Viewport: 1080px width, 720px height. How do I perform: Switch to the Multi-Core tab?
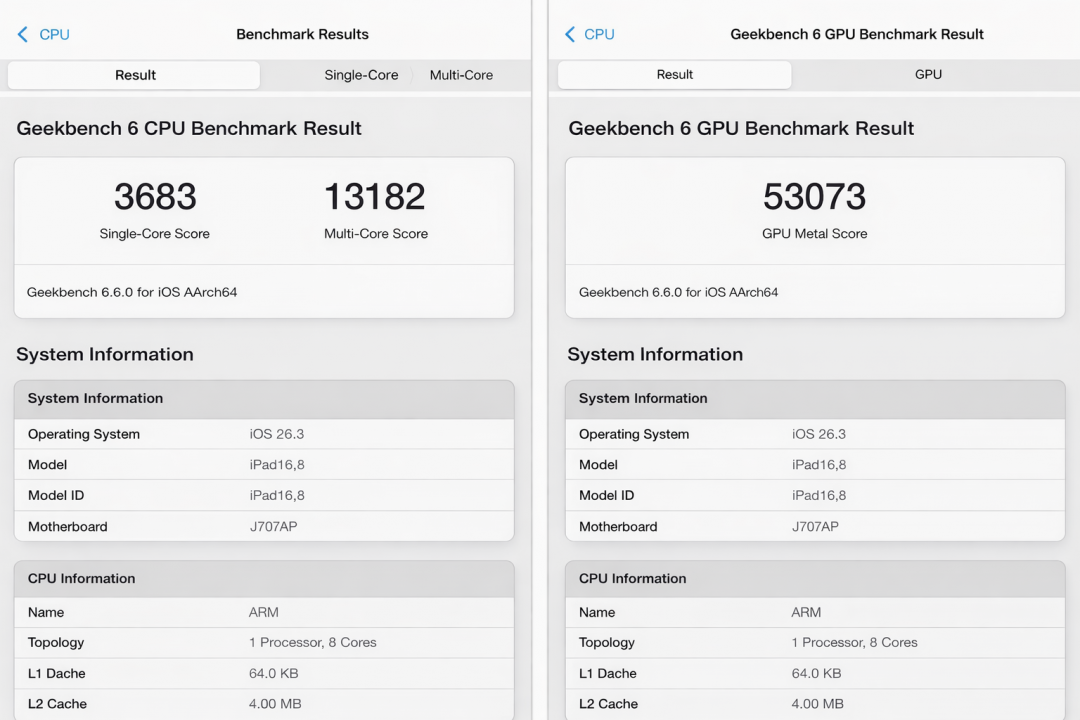point(461,75)
